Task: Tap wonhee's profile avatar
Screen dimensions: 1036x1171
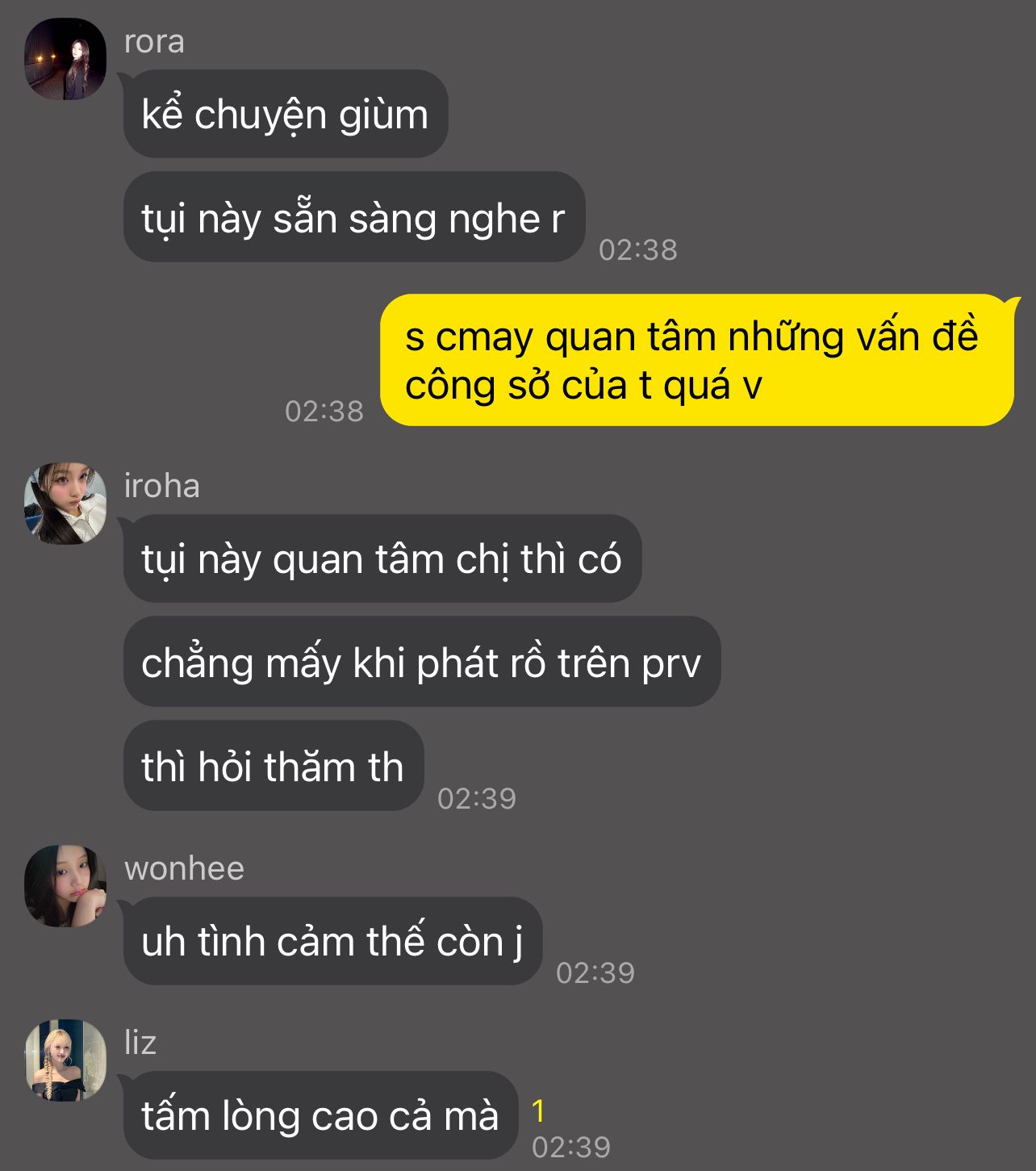Action: pos(65,886)
